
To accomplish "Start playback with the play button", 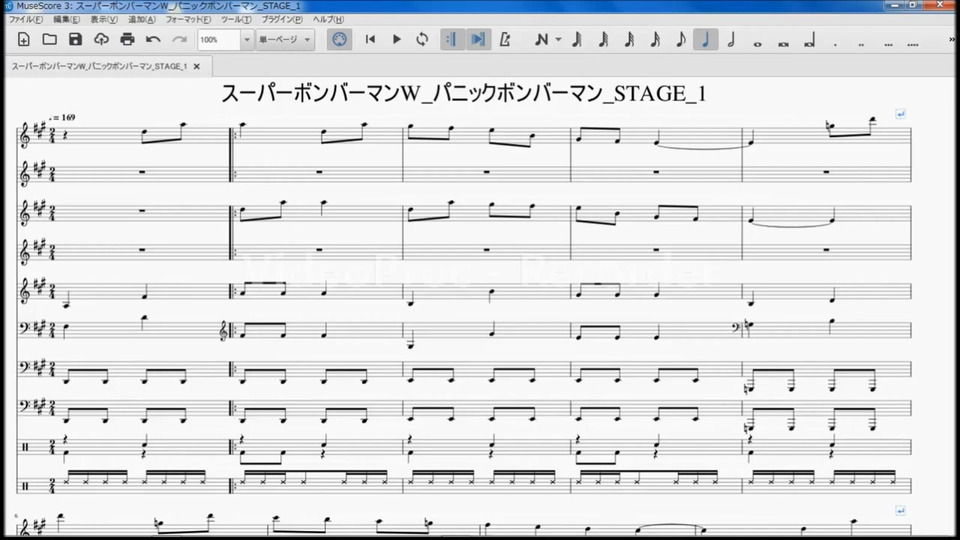I will (x=396, y=40).
